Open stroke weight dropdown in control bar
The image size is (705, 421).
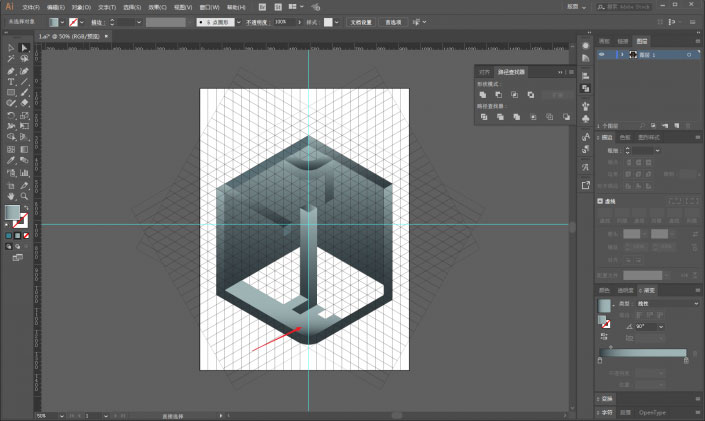coord(138,22)
